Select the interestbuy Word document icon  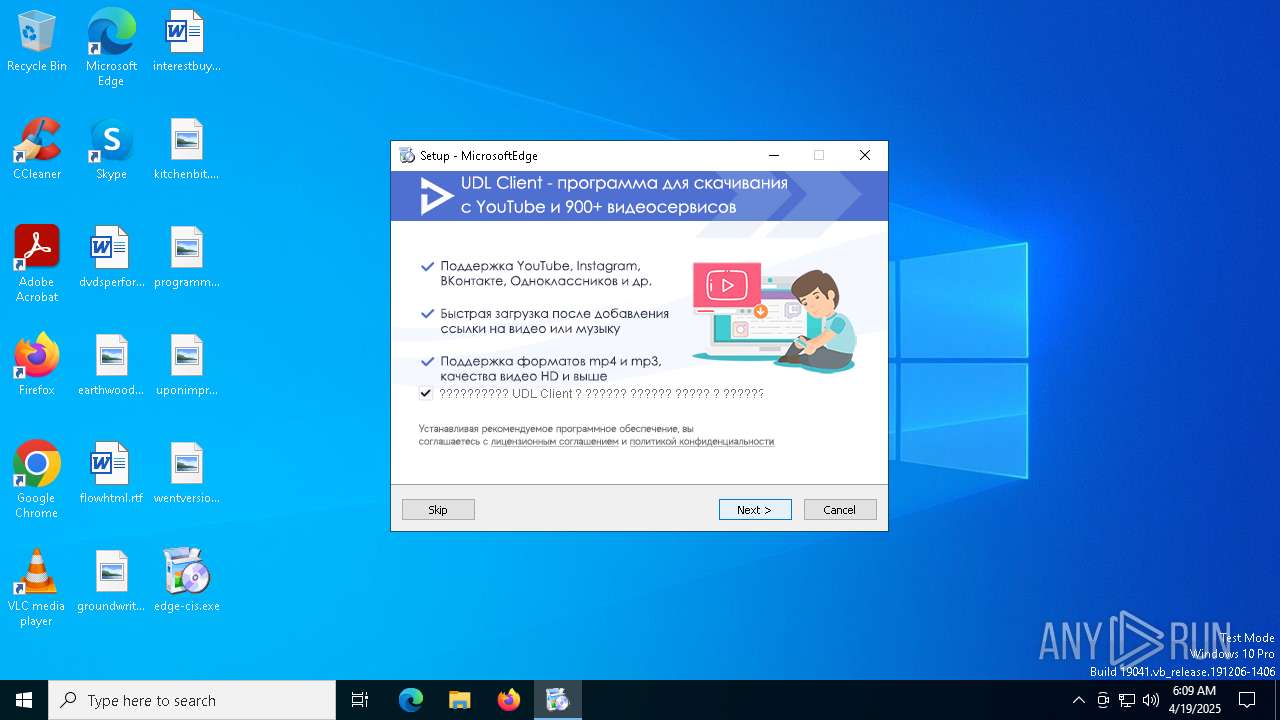[x=186, y=42]
